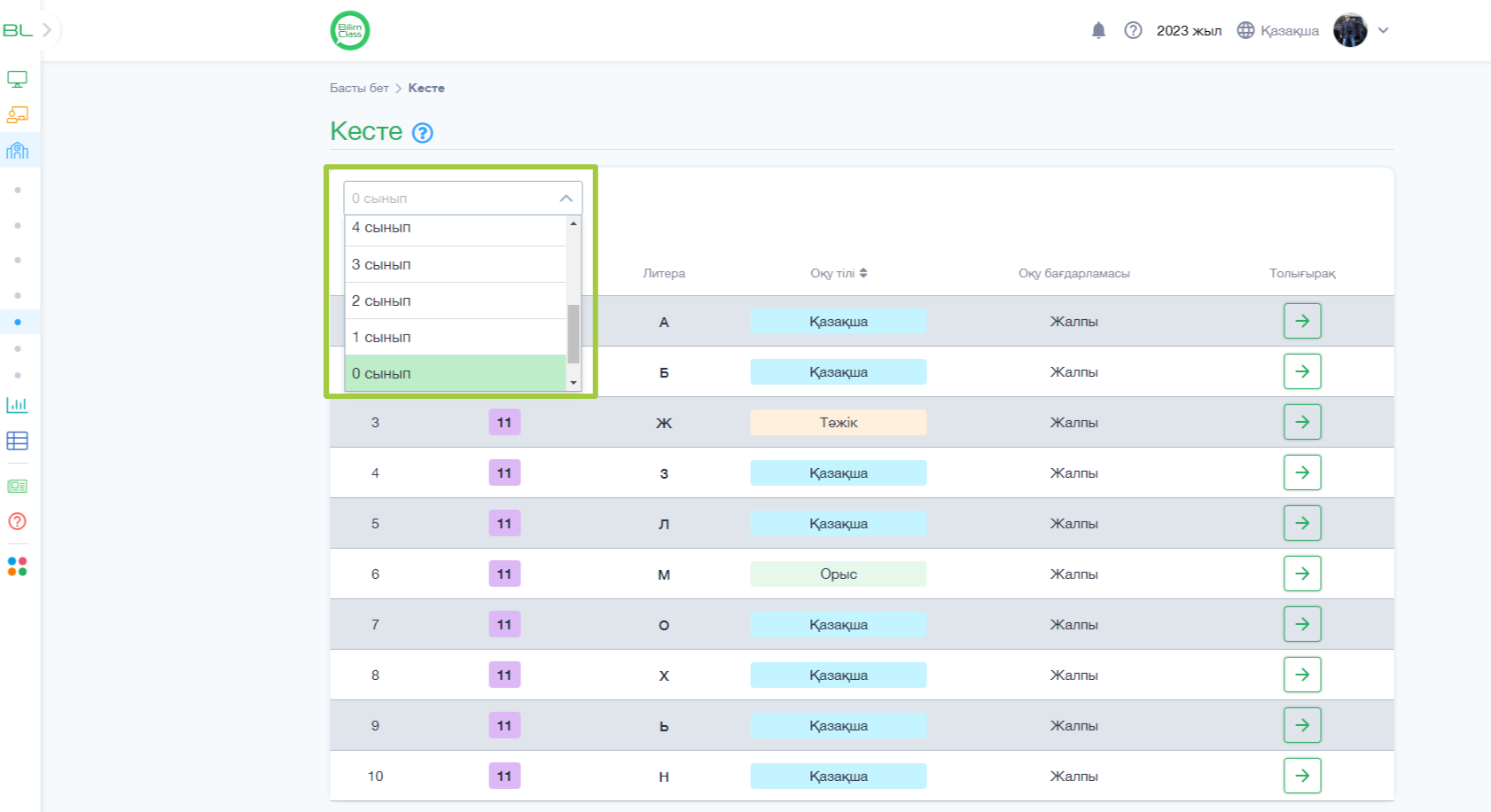Open the table grid sidebar icon

(17, 441)
